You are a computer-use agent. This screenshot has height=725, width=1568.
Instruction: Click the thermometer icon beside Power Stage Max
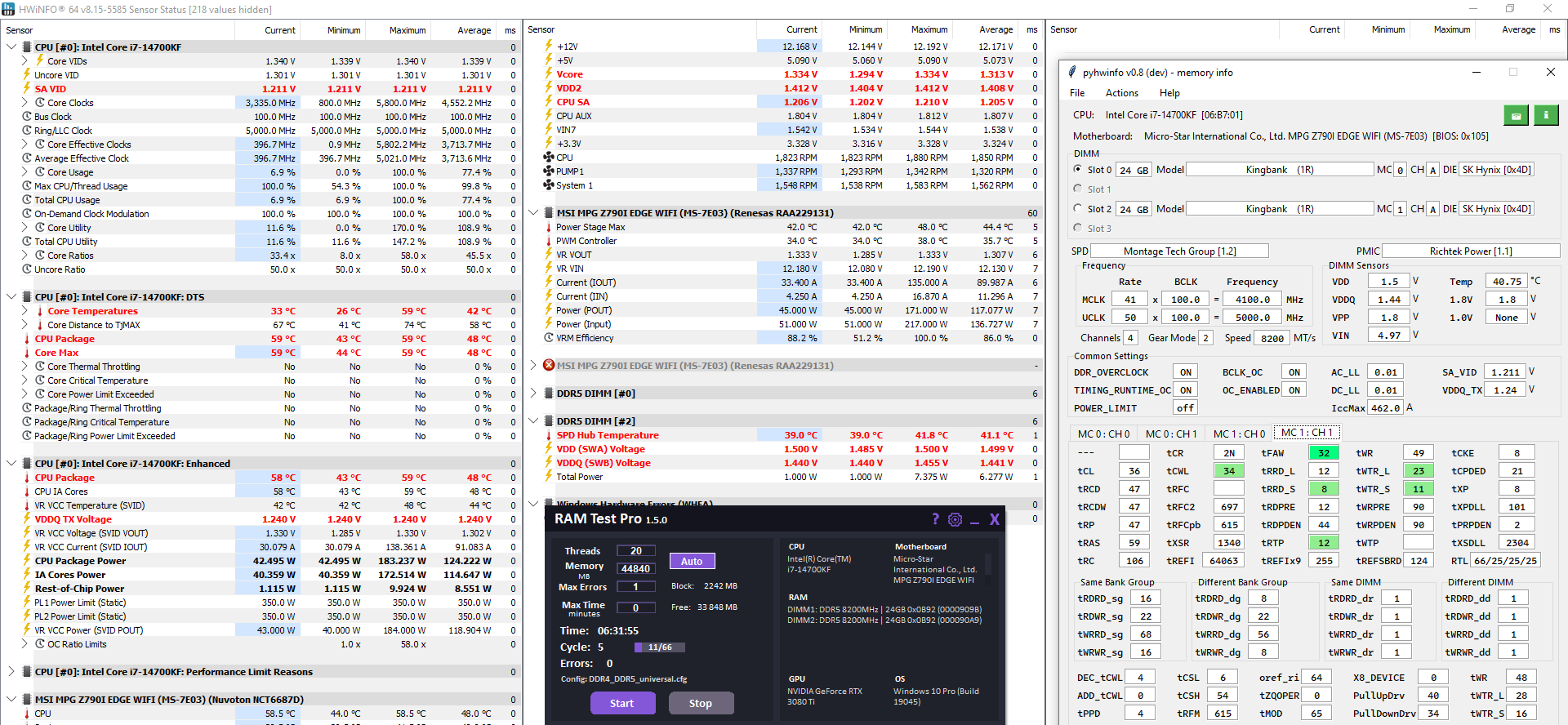point(549,227)
